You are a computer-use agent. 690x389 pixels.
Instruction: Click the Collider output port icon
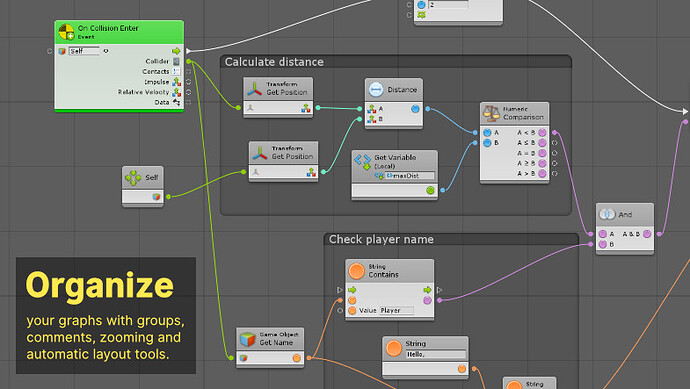point(176,61)
